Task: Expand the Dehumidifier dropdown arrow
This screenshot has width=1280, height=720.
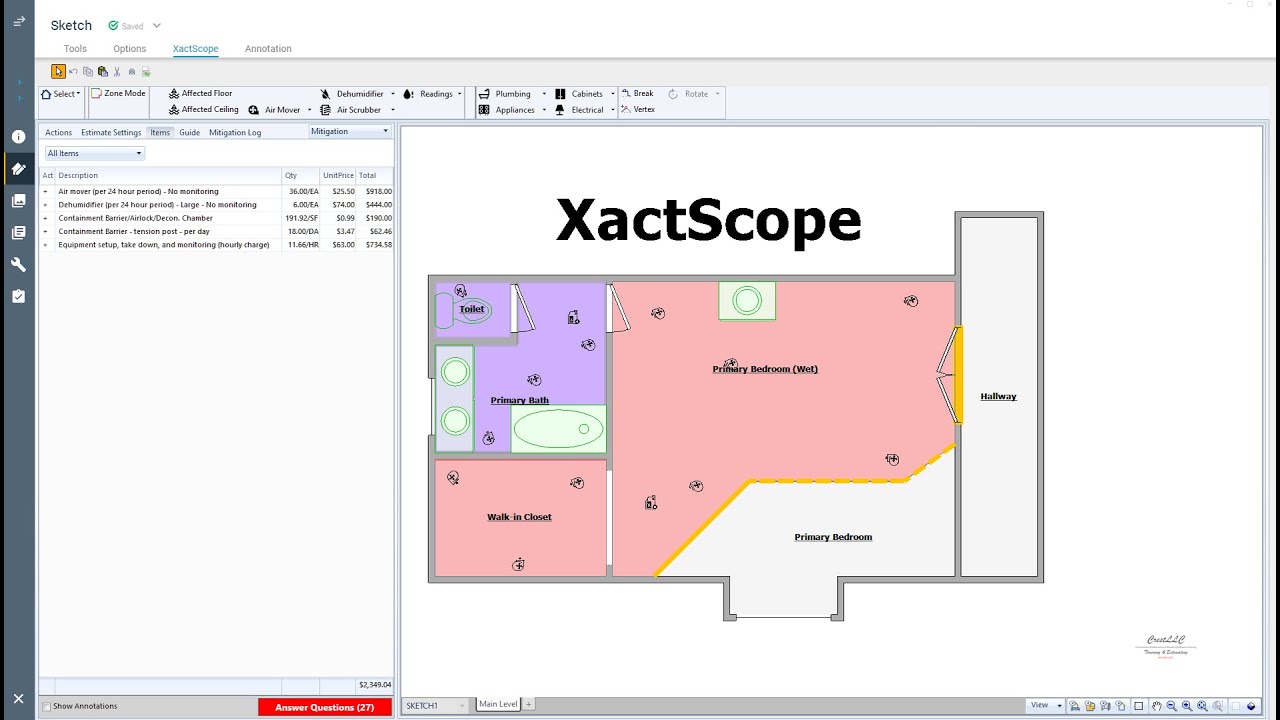Action: click(393, 94)
